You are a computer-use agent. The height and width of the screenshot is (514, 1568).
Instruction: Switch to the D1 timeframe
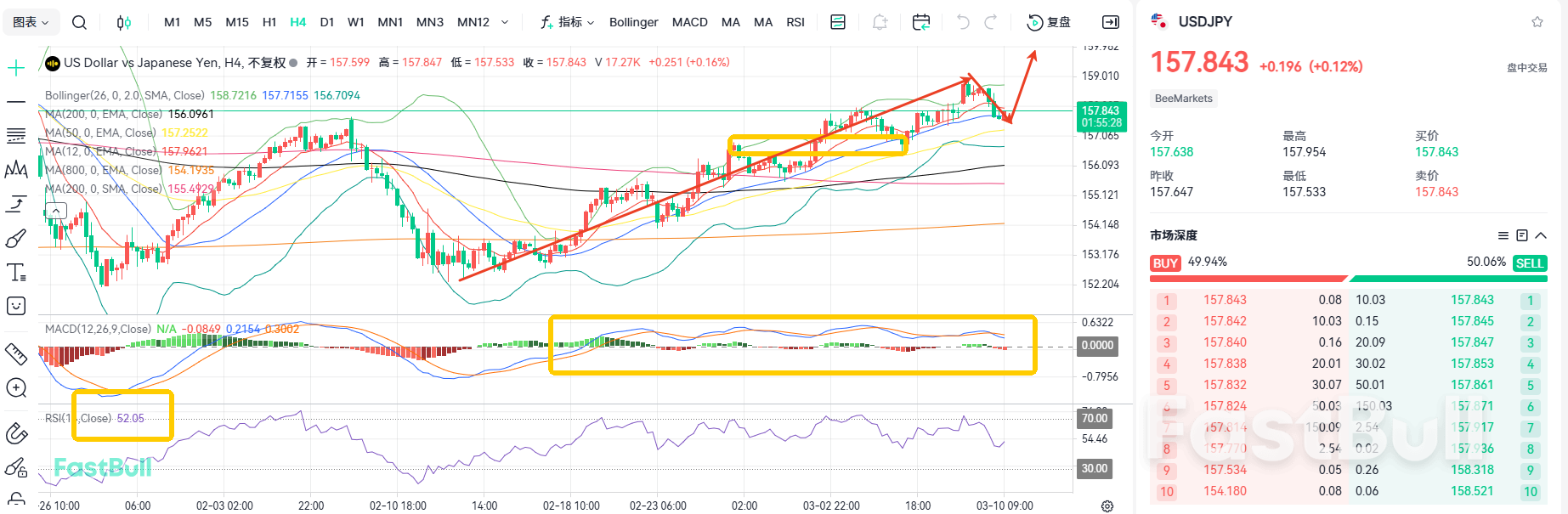[x=327, y=23]
